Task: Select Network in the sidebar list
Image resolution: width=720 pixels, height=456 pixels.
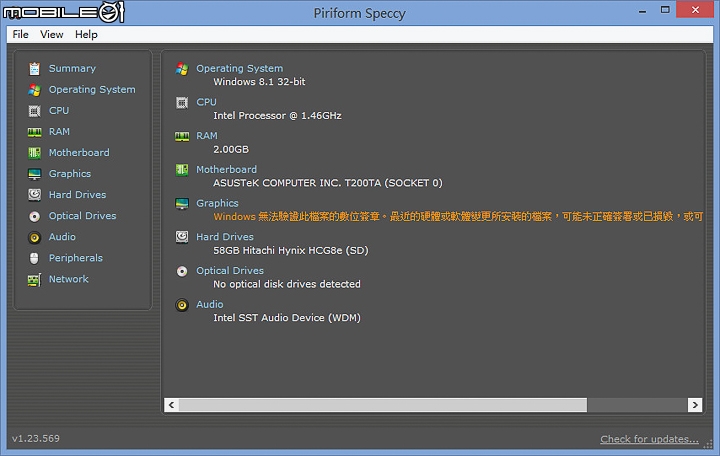Action: (69, 279)
